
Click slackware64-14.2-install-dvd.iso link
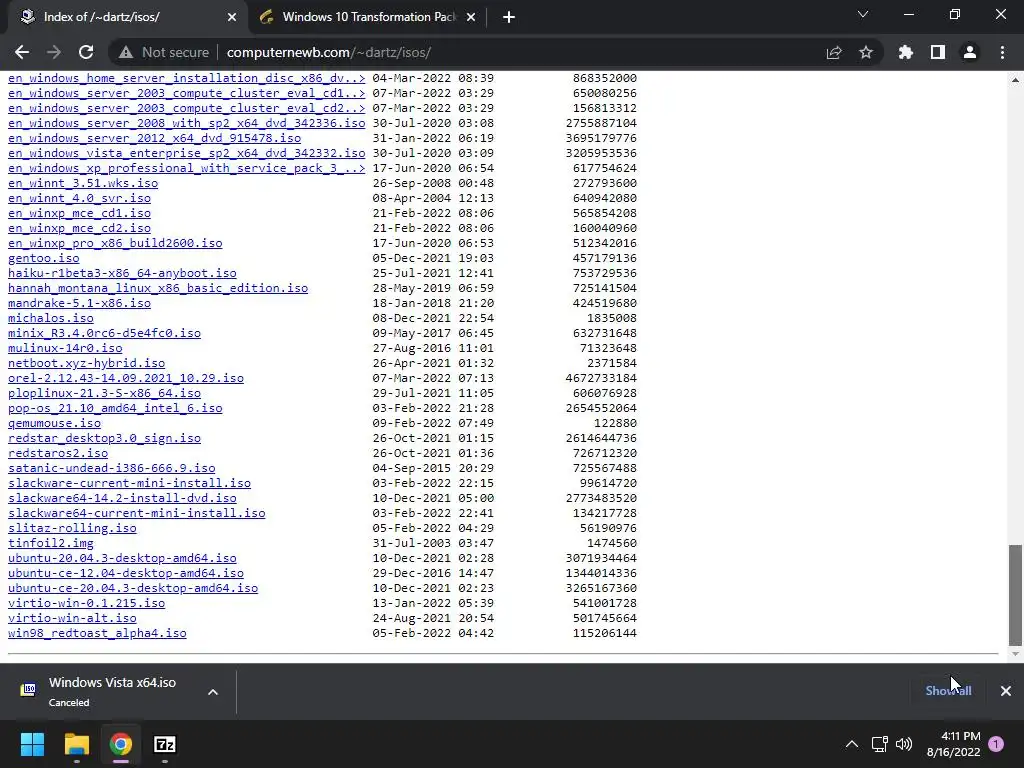tap(122, 499)
